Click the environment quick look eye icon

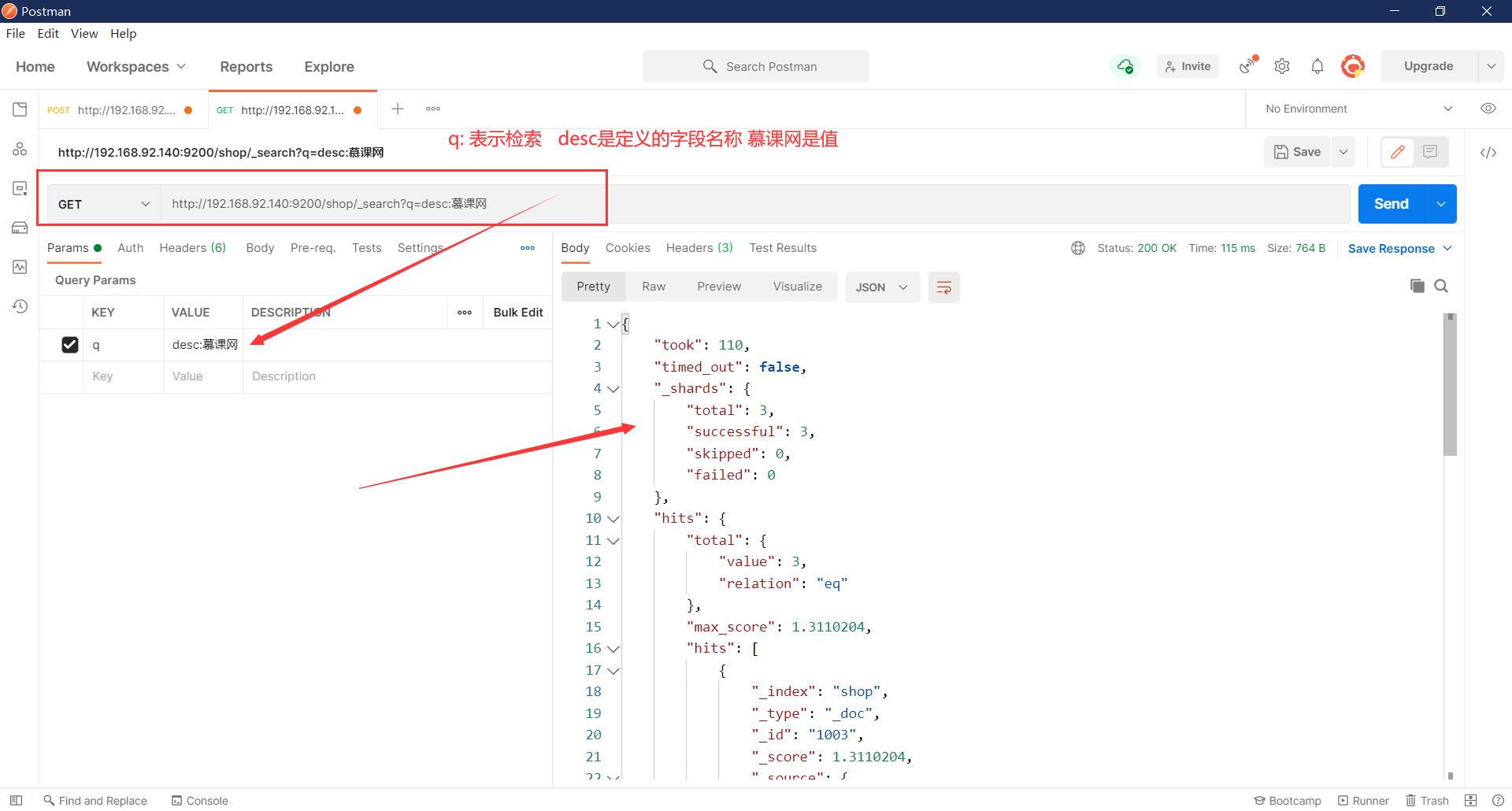click(1488, 109)
